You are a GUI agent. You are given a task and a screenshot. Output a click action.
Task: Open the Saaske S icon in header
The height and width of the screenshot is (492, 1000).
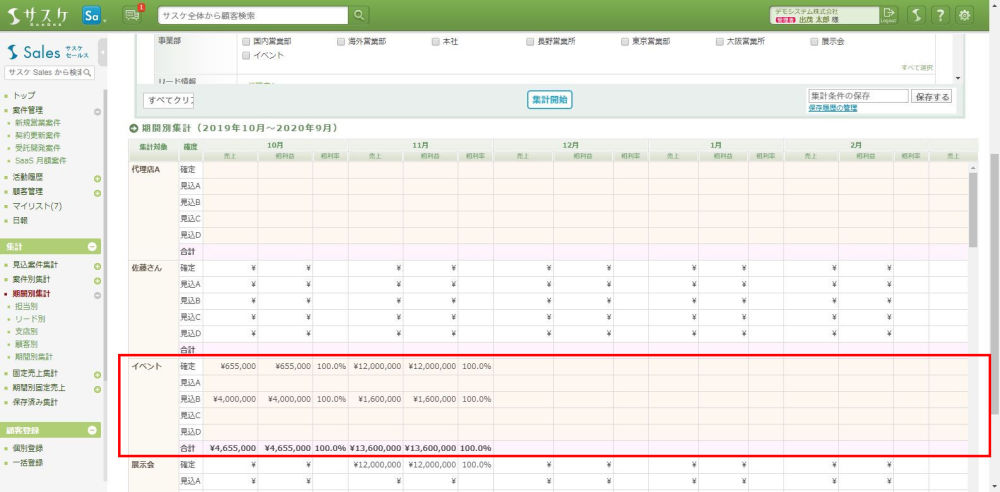pos(916,15)
